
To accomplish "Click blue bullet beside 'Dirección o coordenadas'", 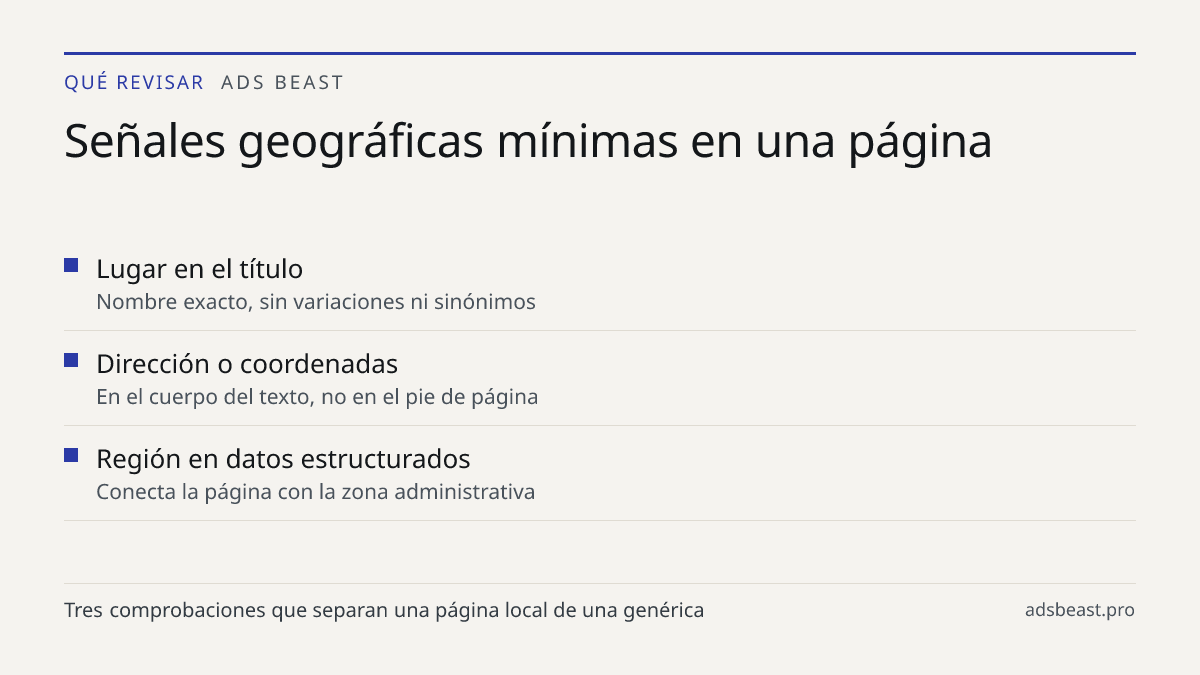I will point(71,360).
